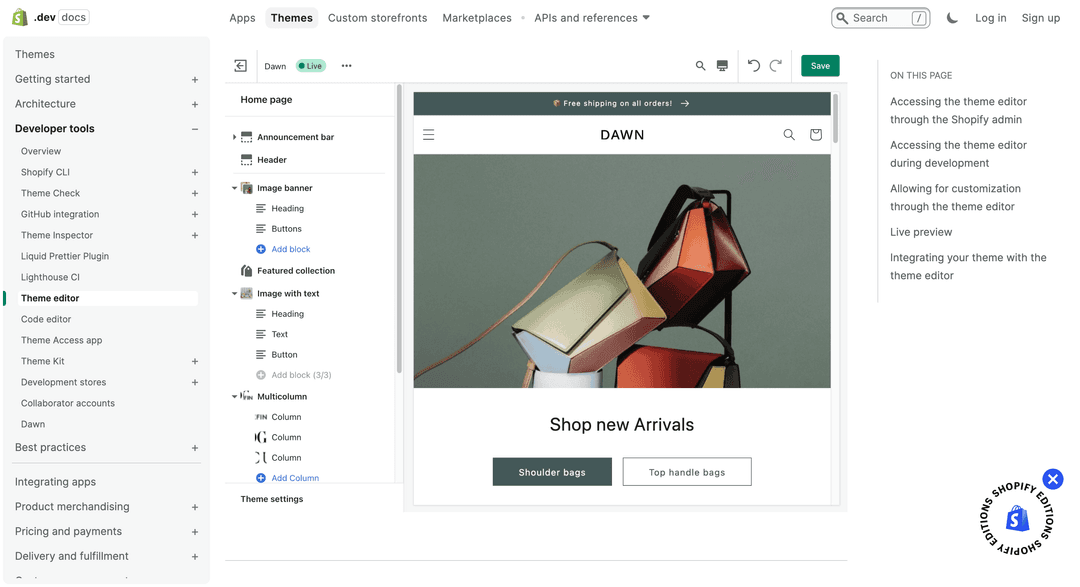
Task: Open the theme search in the editor toolbar
Action: pyautogui.click(x=700, y=65)
